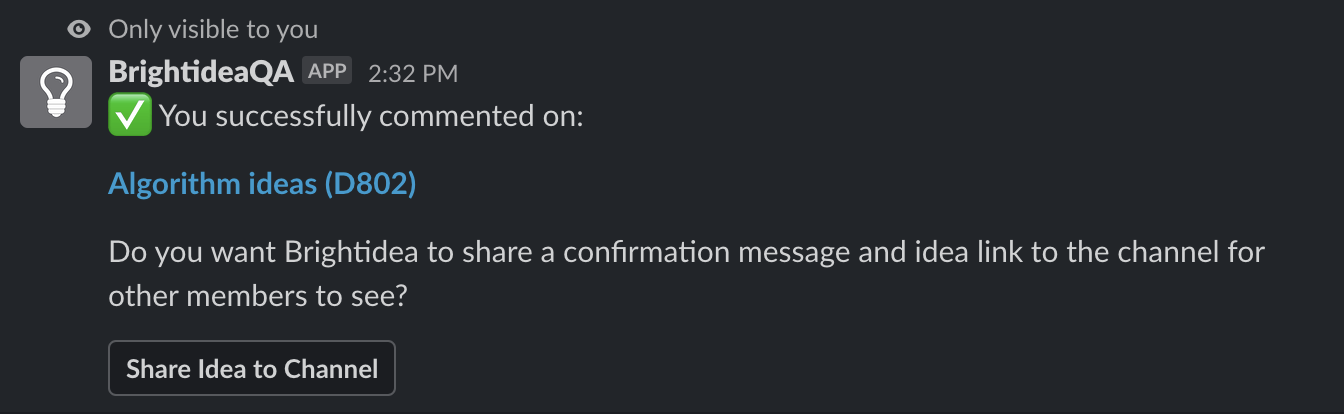Click the eye visibility icon
Viewport: 1344px width, 414px height.
79,30
